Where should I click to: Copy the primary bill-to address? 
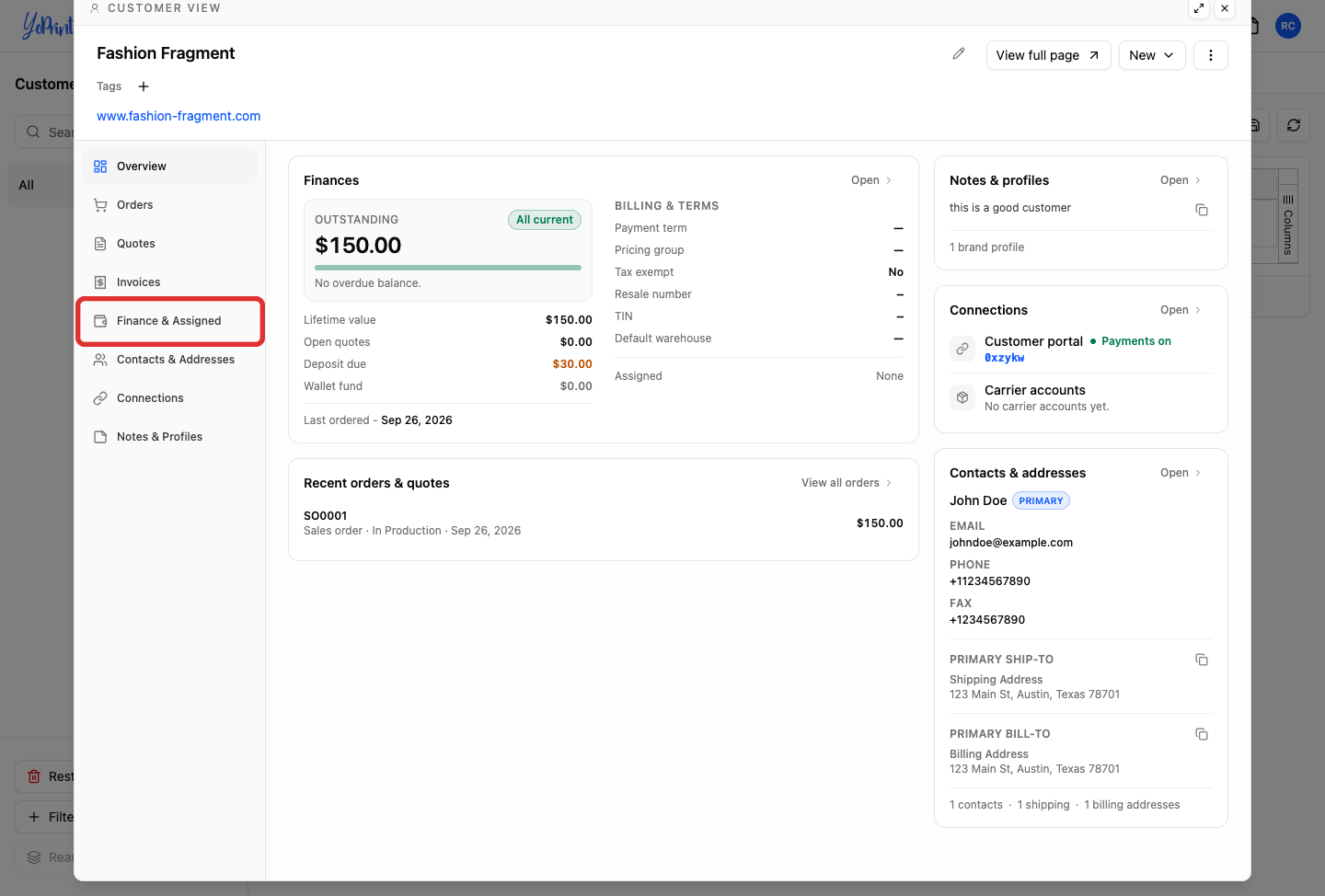1202,734
